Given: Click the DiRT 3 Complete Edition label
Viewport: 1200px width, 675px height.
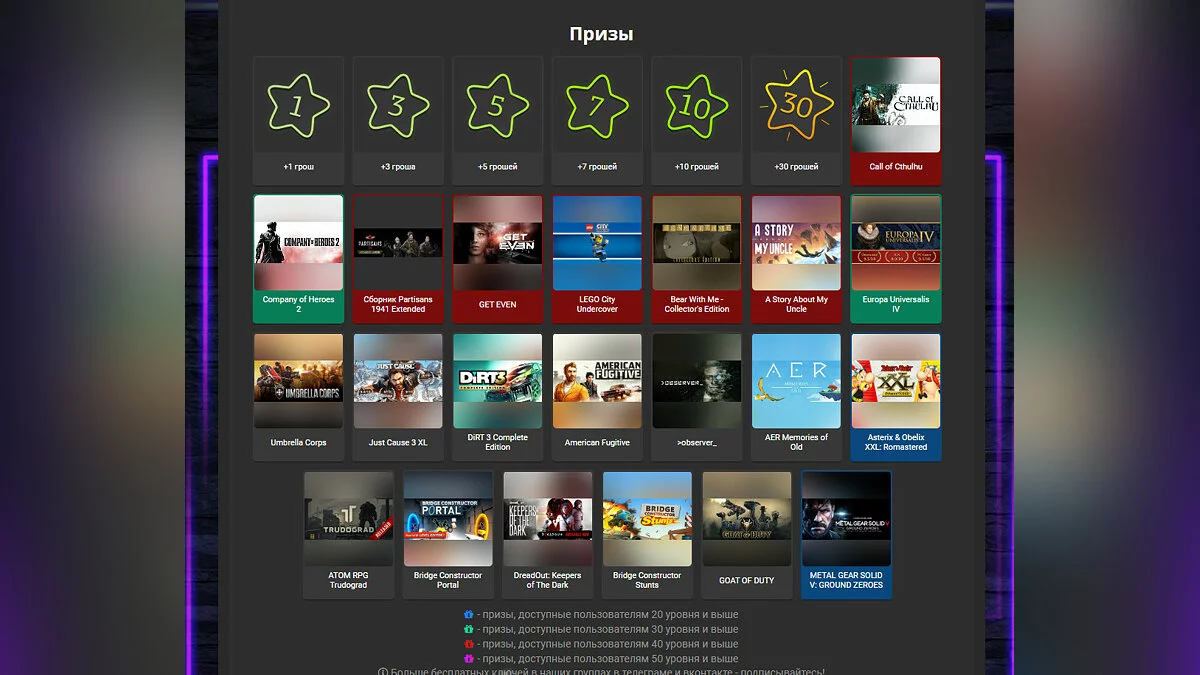Looking at the screenshot, I should click(497, 442).
